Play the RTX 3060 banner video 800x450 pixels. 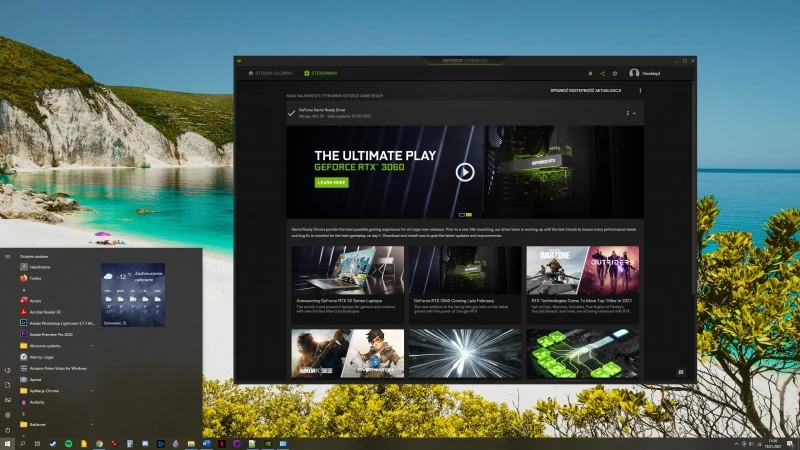(x=465, y=172)
